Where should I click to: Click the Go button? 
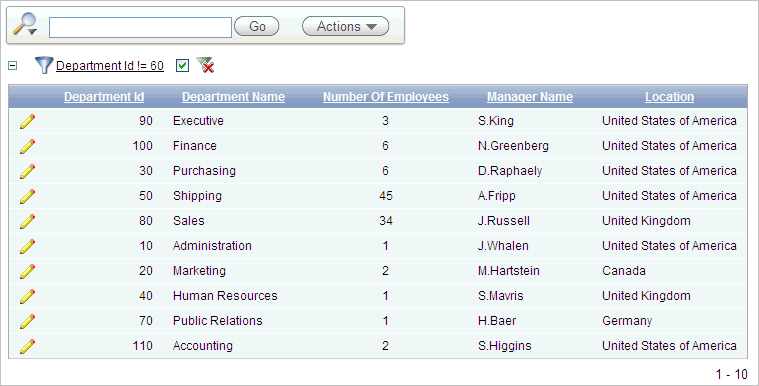tap(257, 26)
